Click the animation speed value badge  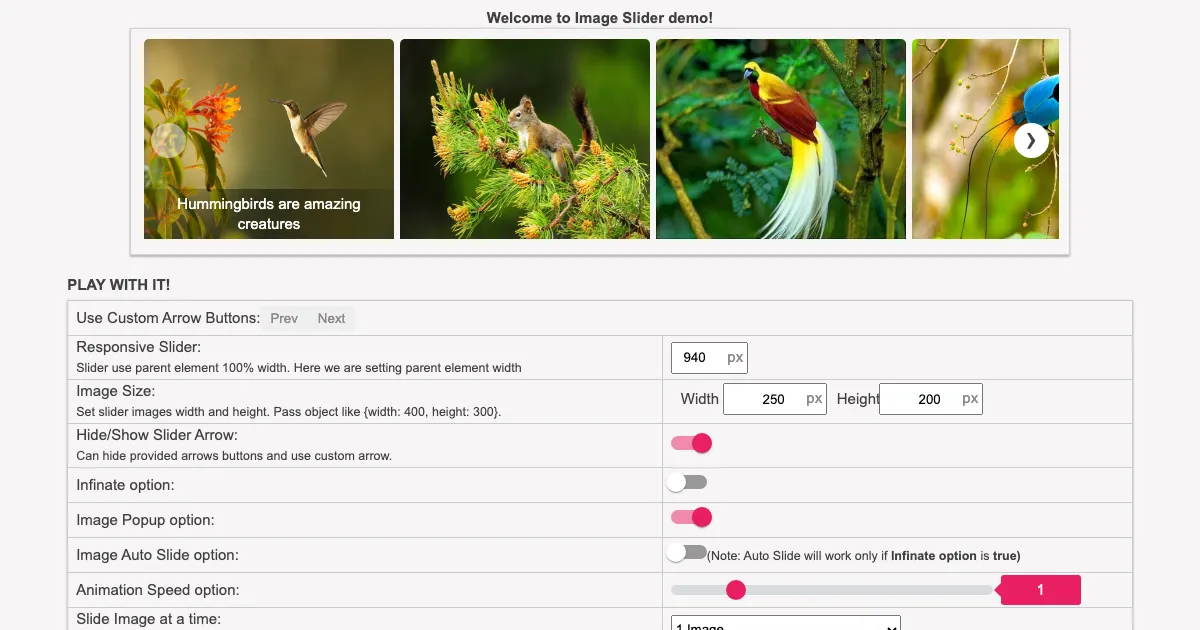click(1040, 590)
